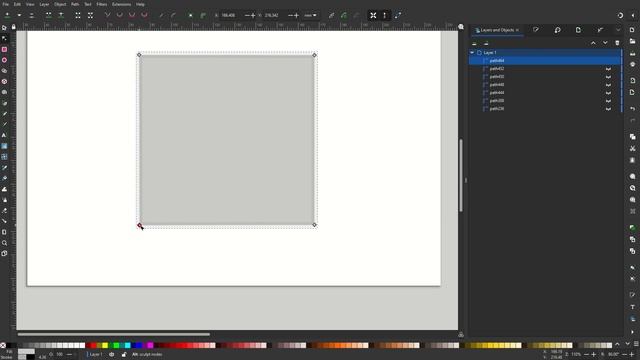Make selected nodes cusp
The height and width of the screenshot is (360, 640).
107,15
